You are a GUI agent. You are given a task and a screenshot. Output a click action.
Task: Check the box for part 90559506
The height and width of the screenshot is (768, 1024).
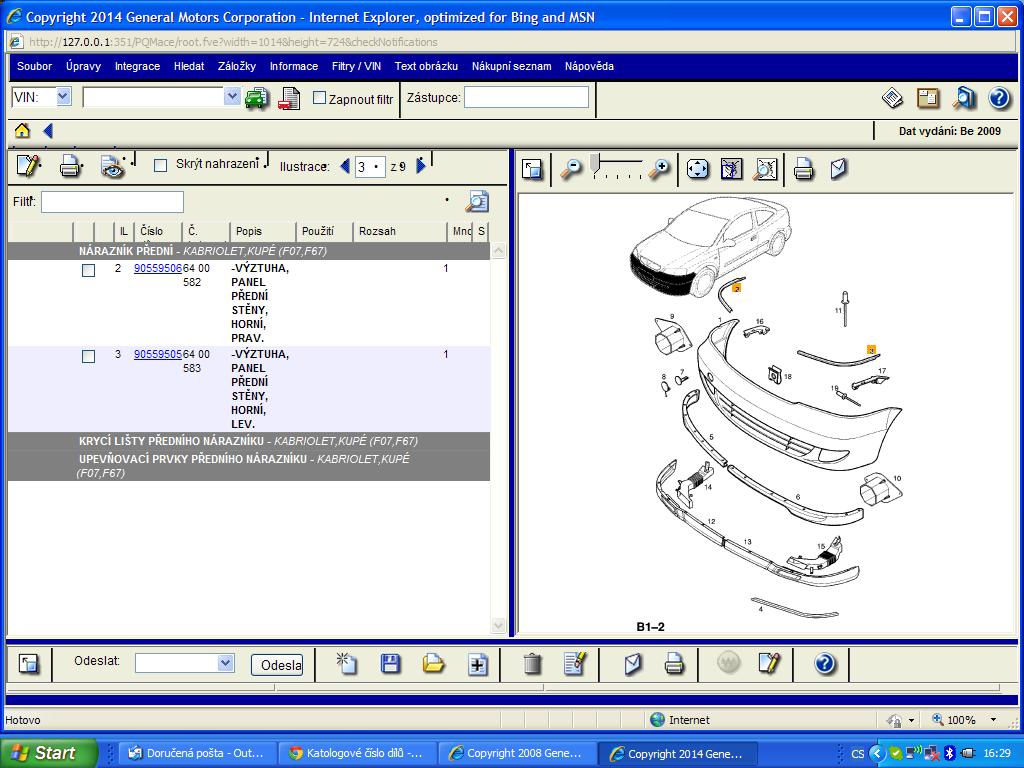tap(88, 270)
